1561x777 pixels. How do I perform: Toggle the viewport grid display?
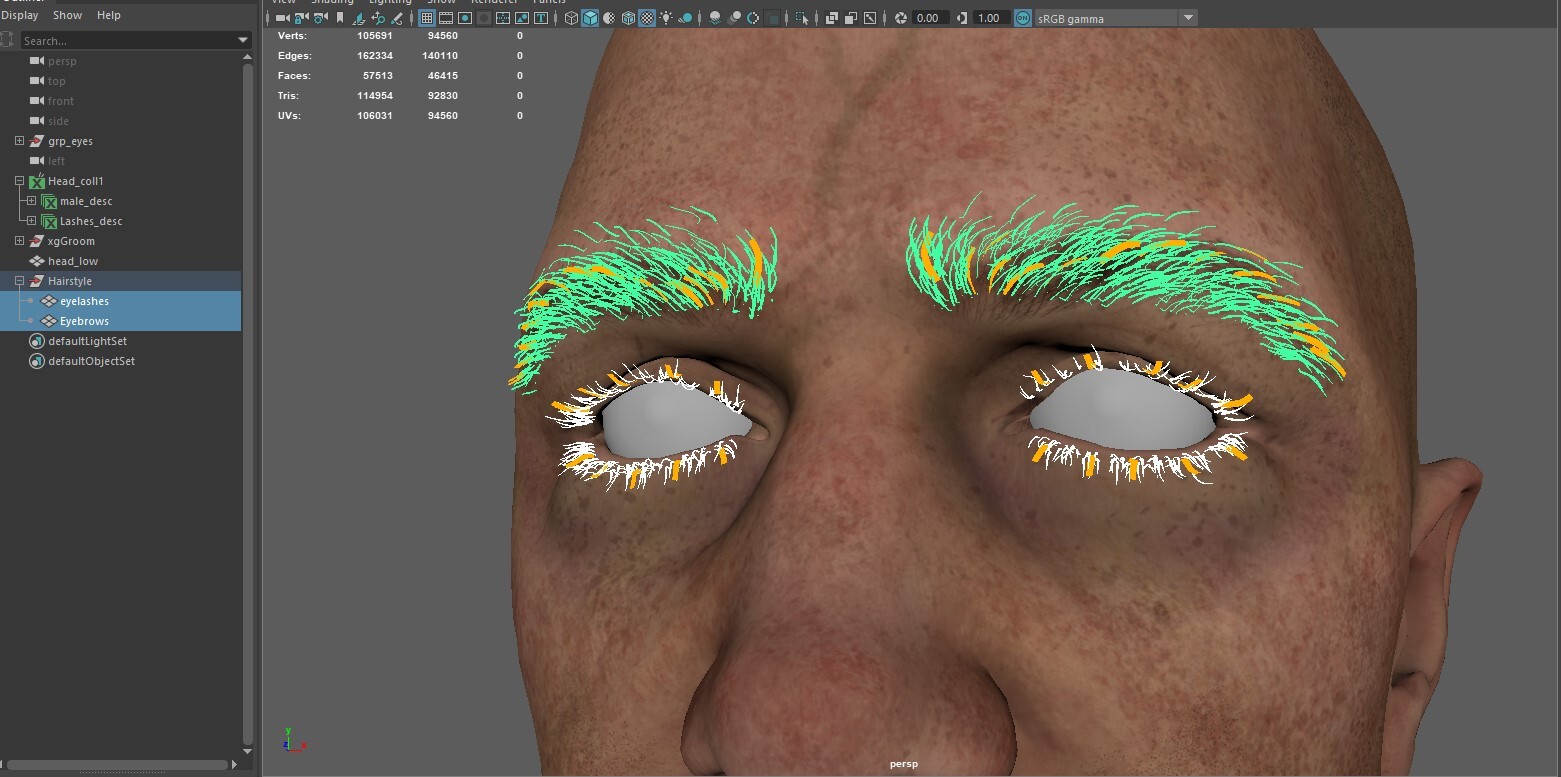tap(427, 18)
